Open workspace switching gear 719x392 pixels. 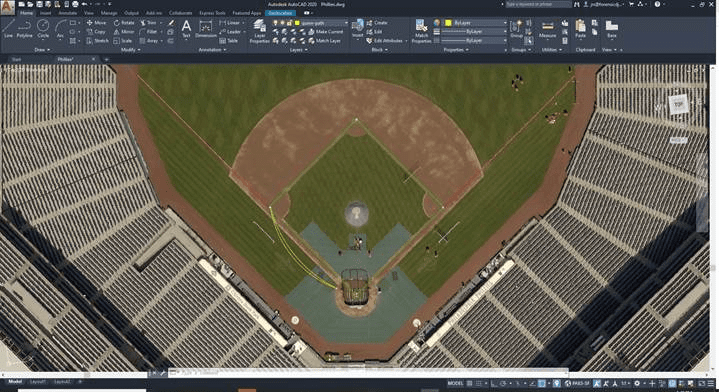click(636, 383)
